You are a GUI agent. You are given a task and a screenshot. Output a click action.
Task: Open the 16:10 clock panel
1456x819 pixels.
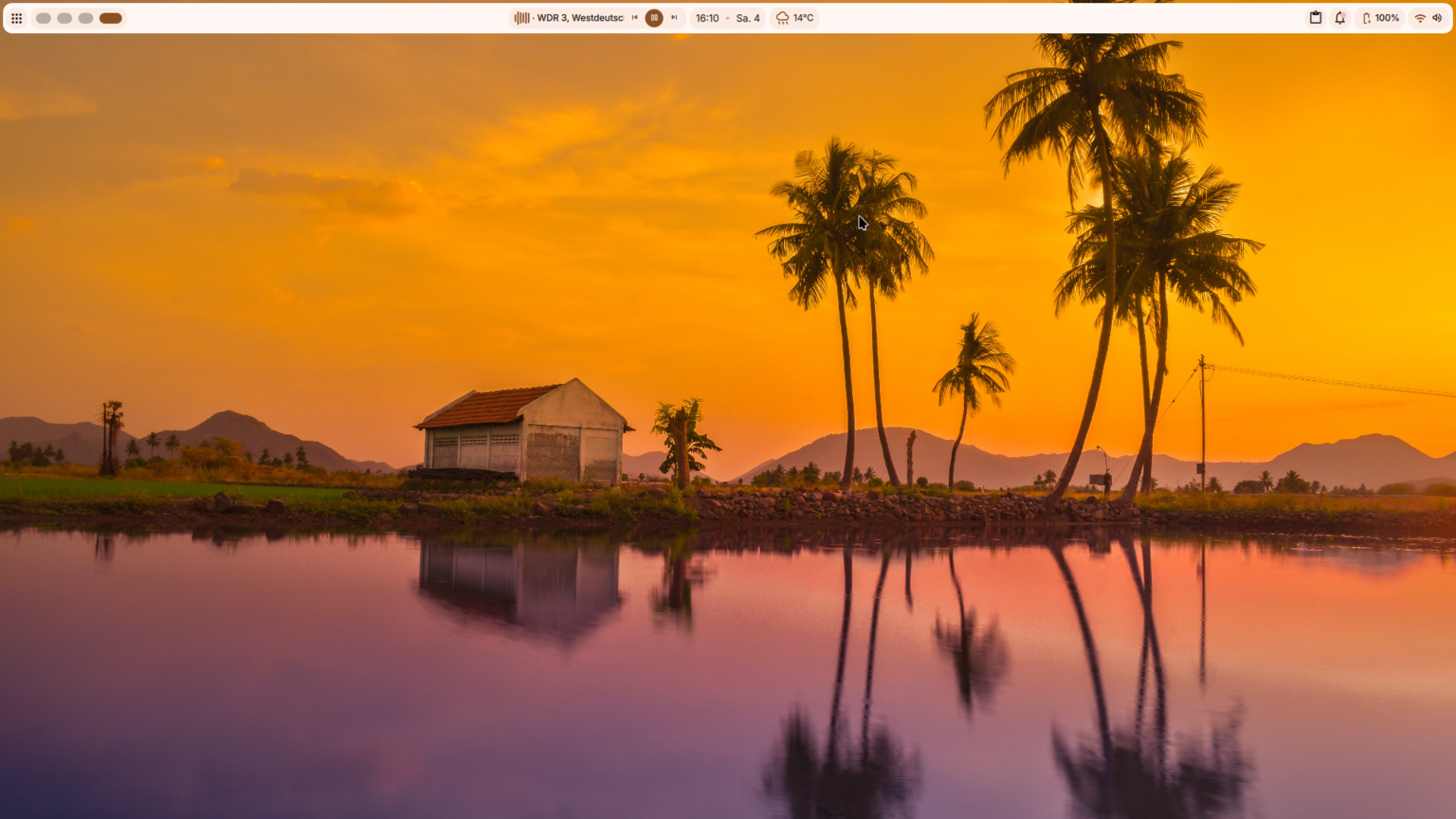[707, 18]
